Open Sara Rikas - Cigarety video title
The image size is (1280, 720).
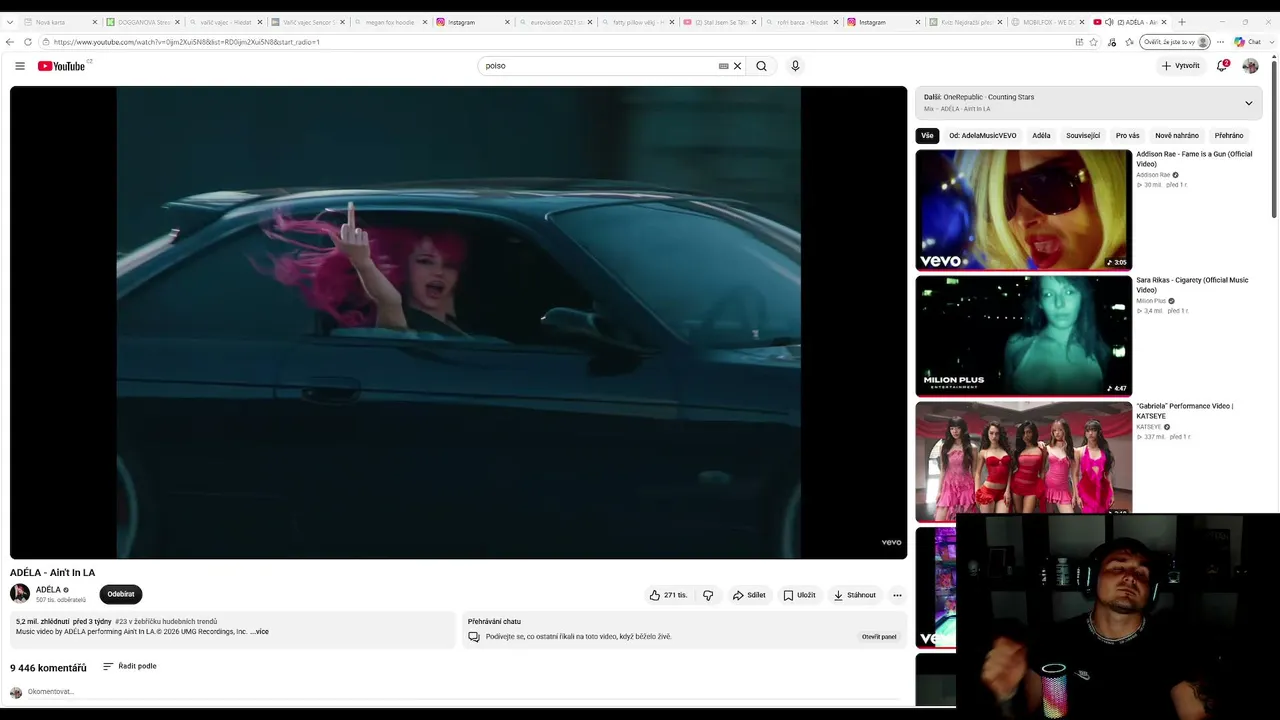[x=1192, y=285]
